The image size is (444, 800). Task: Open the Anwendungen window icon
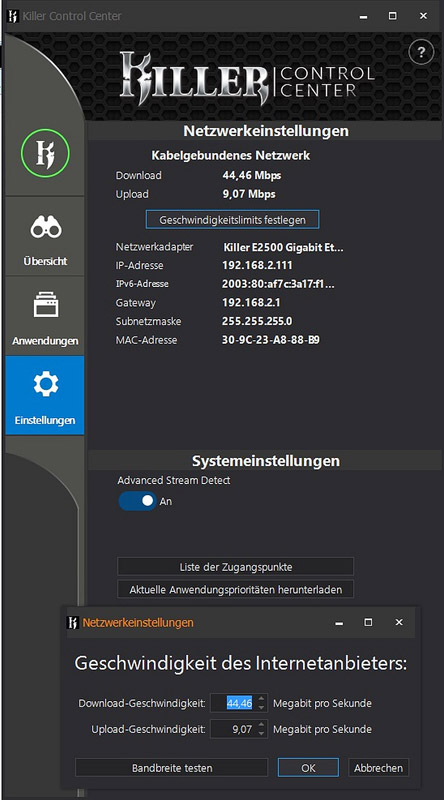tap(46, 305)
